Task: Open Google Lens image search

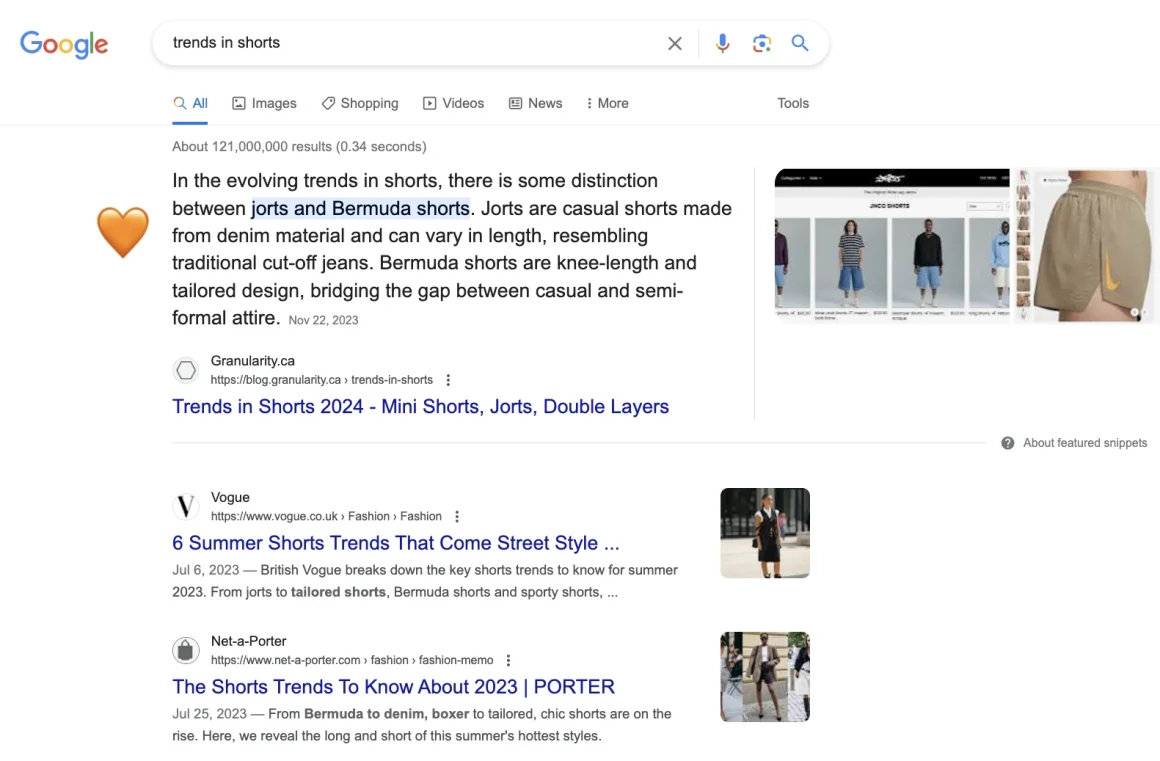Action: [x=761, y=43]
